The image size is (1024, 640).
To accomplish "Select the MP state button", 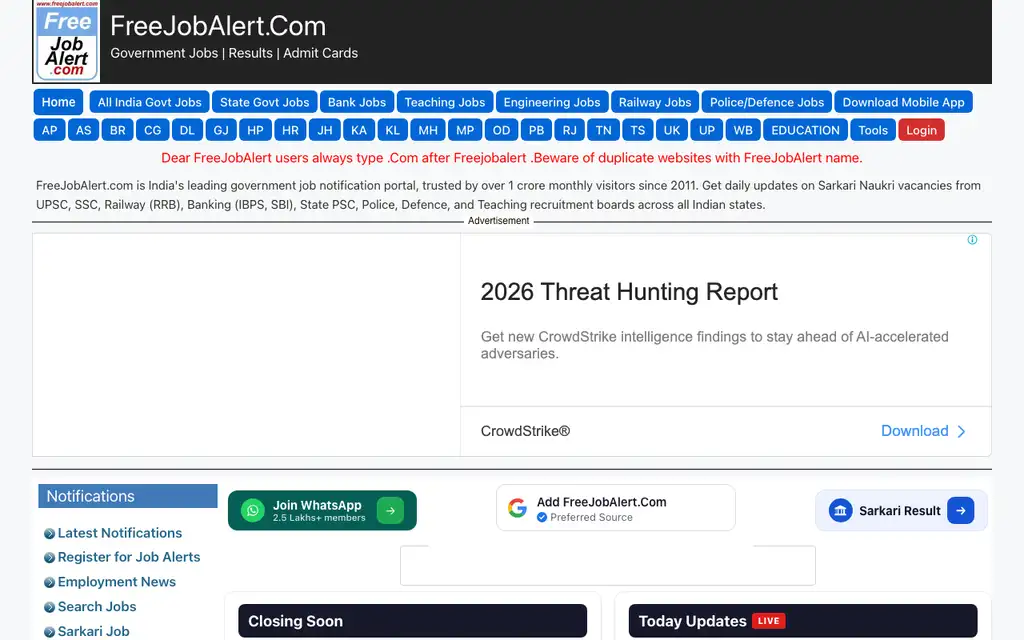I will coord(465,130).
